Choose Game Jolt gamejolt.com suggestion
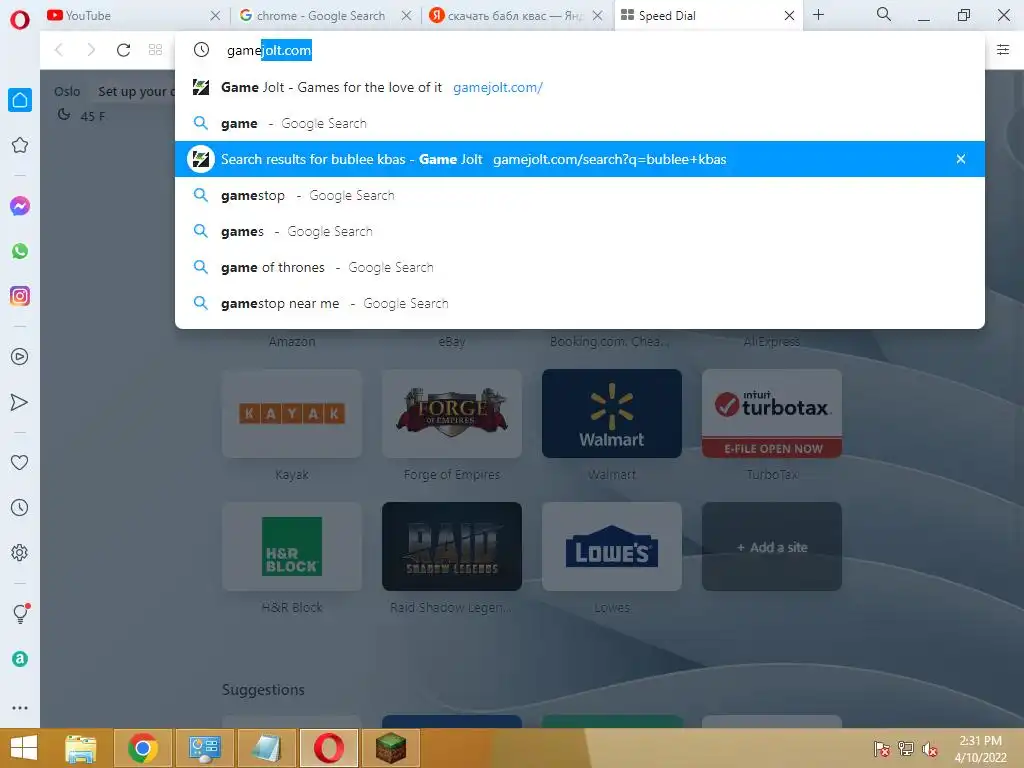Screen dimensions: 1024x768 [580, 87]
